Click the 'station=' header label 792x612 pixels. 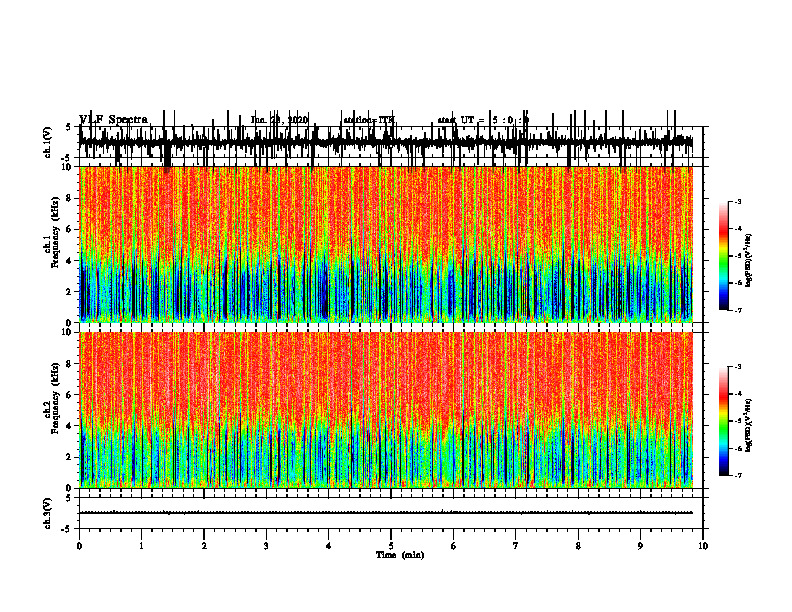(361, 120)
